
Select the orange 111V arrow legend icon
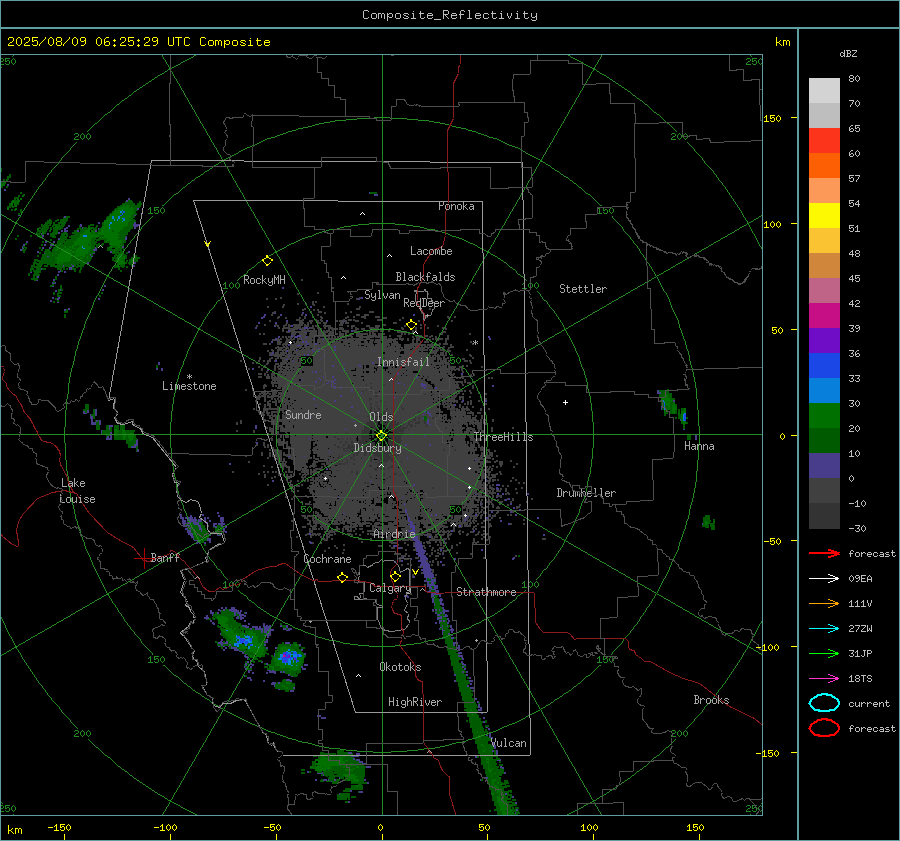coord(824,603)
